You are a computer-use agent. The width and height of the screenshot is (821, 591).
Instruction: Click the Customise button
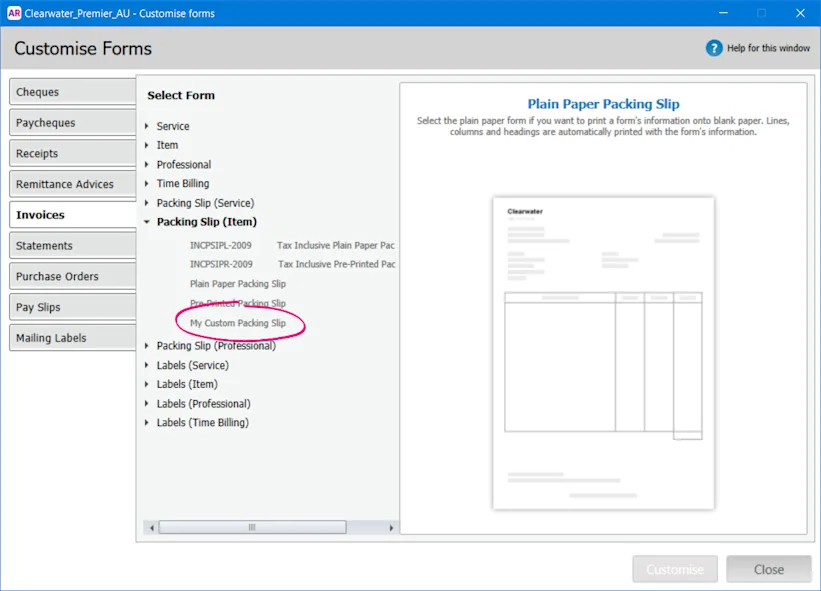675,569
